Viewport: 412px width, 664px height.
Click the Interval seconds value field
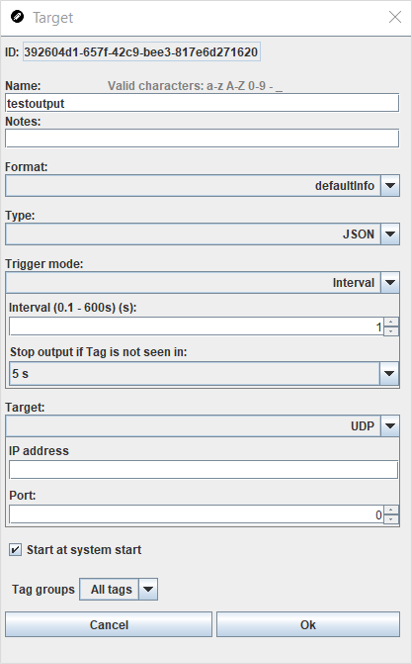coord(196,327)
